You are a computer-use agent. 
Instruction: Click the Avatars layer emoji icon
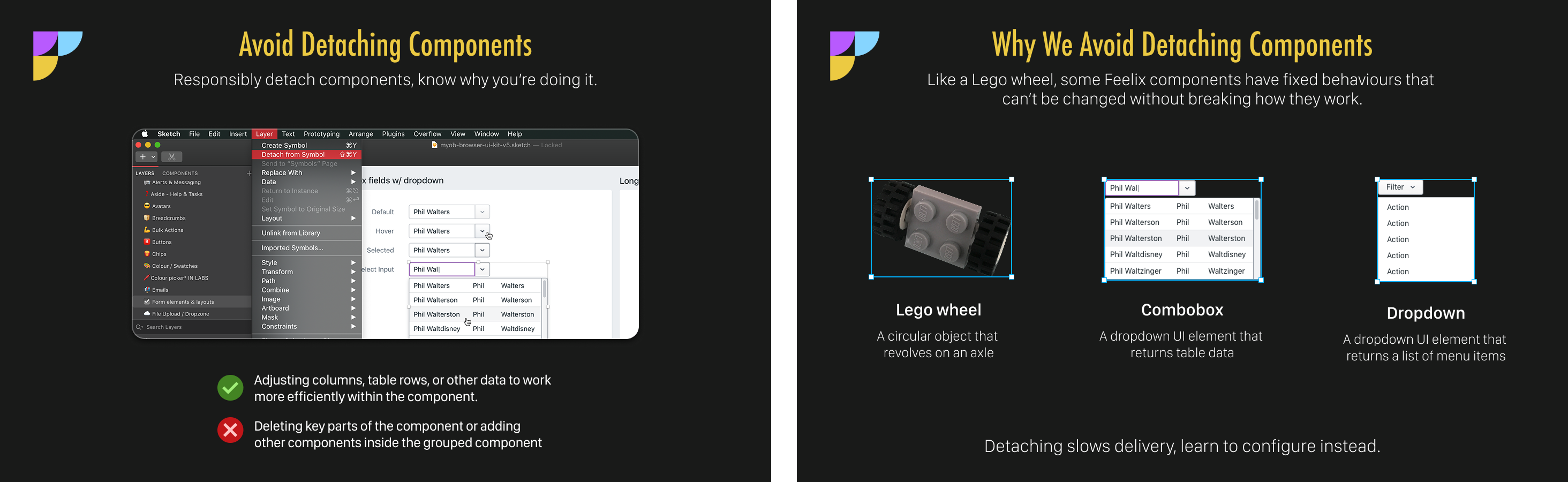point(147,206)
